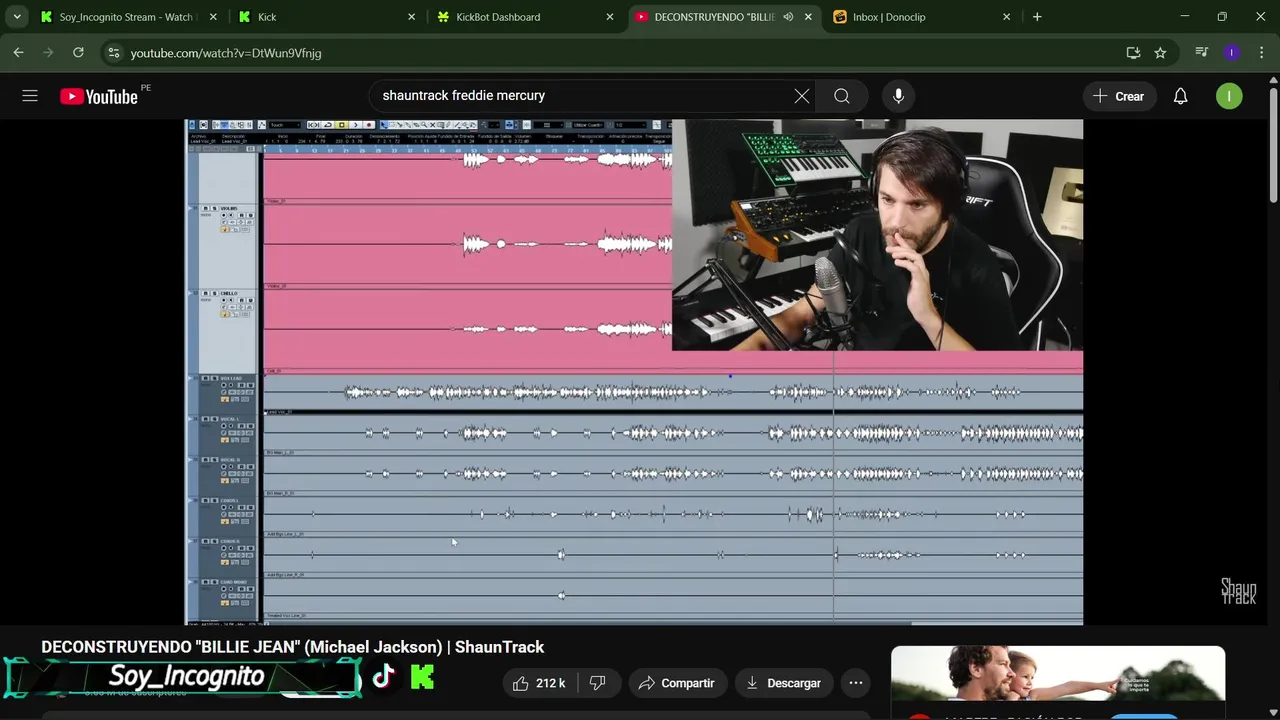The width and height of the screenshot is (1280, 720).
Task: Open the tab search dropdown arrow
Action: coord(17,17)
